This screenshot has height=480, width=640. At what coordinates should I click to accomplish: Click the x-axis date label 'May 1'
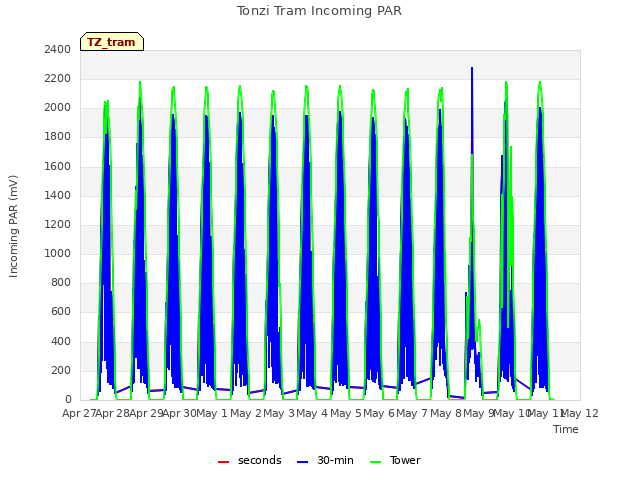point(212,413)
